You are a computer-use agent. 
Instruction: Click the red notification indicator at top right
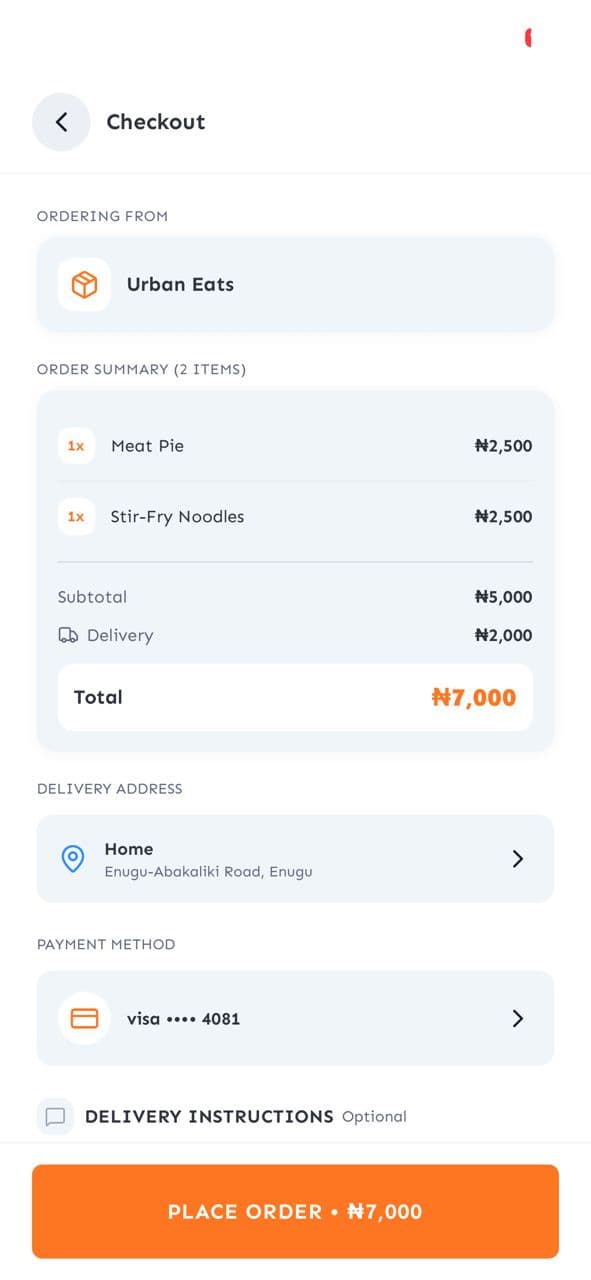tap(530, 37)
